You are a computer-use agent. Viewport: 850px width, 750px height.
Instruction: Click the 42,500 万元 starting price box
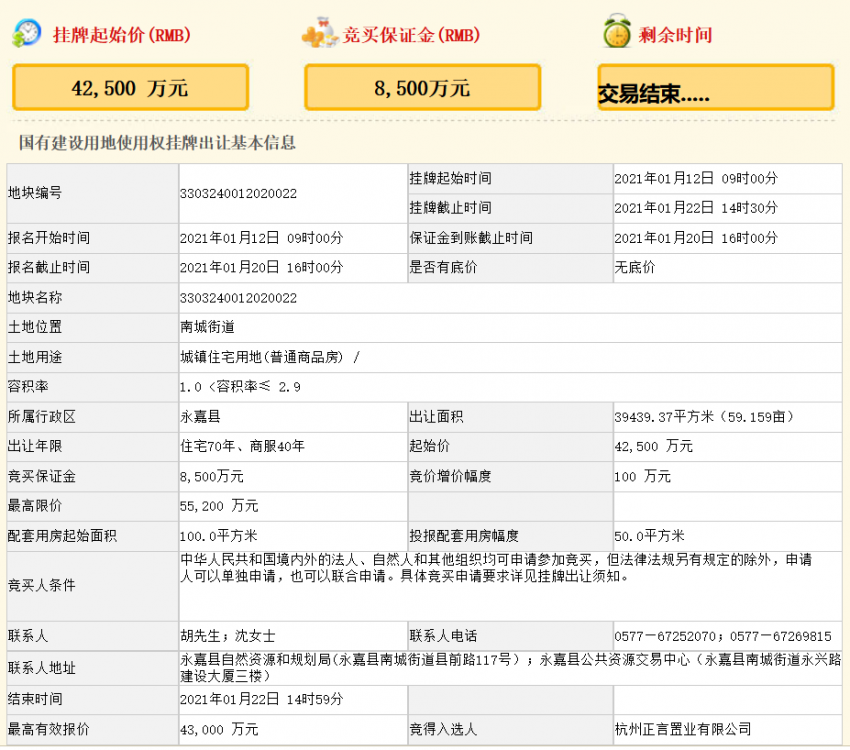pos(130,88)
